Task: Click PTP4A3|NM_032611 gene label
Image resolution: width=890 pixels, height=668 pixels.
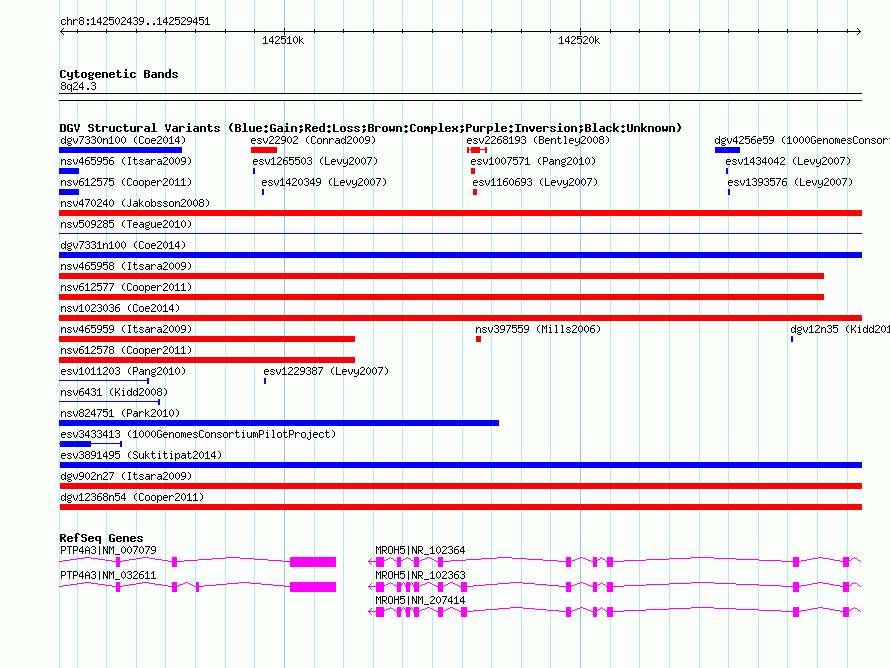Action: [x=108, y=575]
